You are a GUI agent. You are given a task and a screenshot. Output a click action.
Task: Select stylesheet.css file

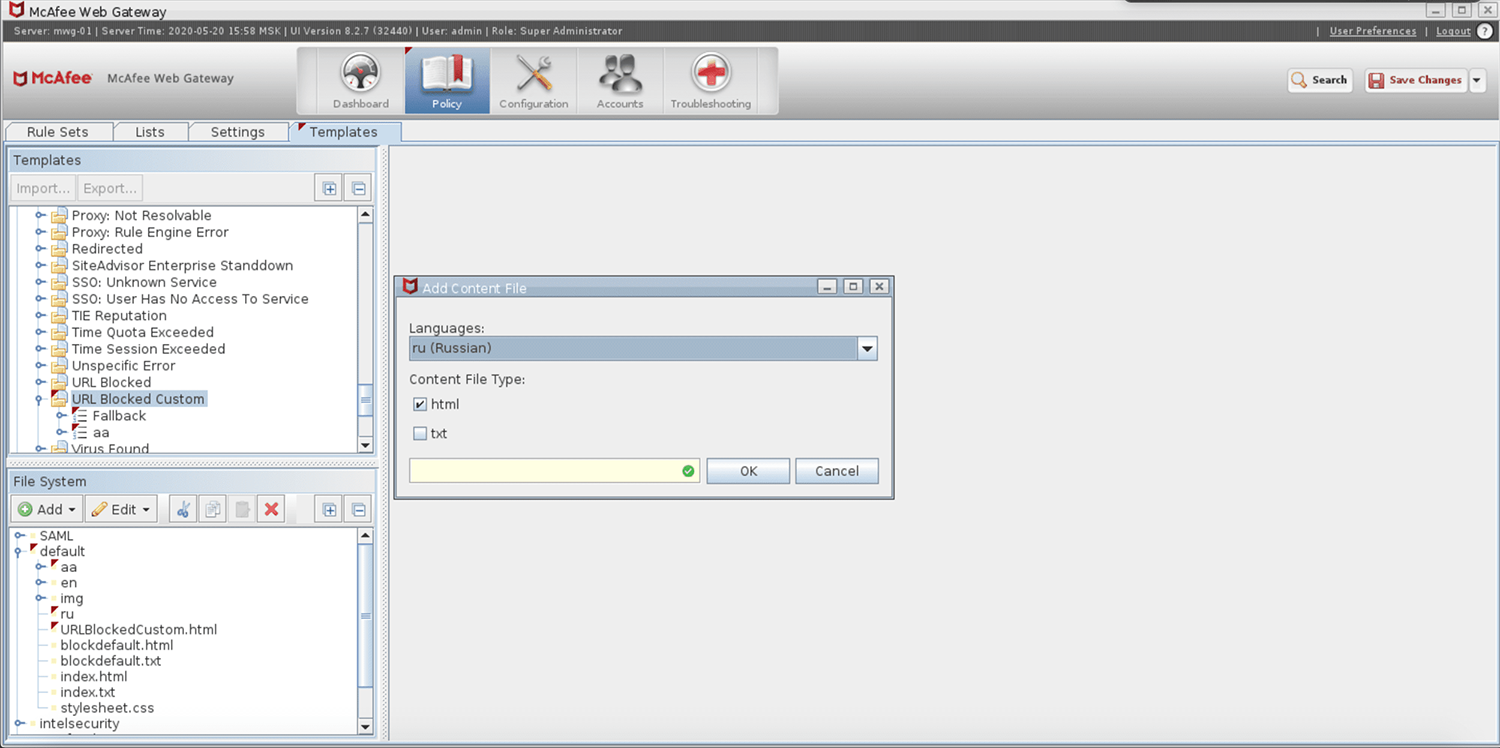coord(107,708)
